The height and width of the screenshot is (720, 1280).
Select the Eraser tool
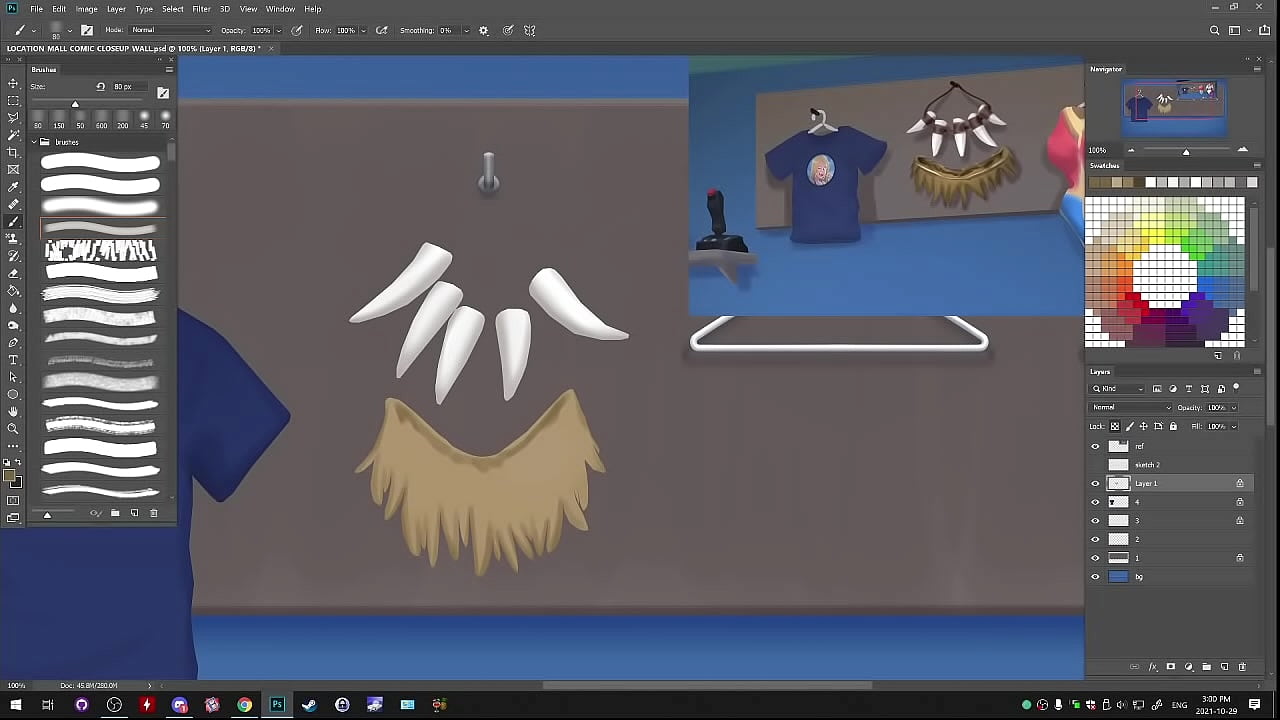point(13,273)
